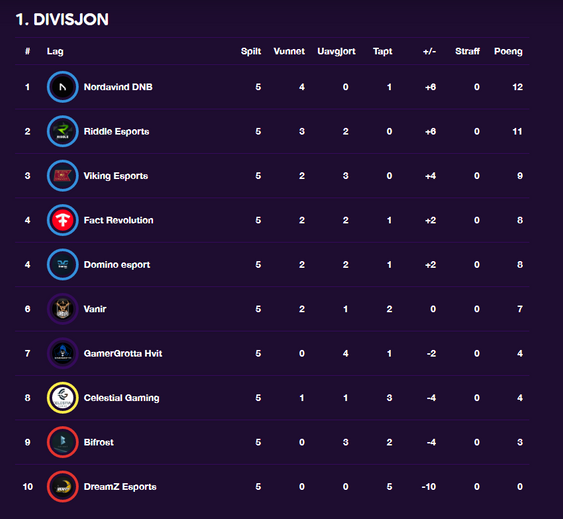Click the Poeng column header
Viewport: 563px width, 519px height.
(508, 51)
